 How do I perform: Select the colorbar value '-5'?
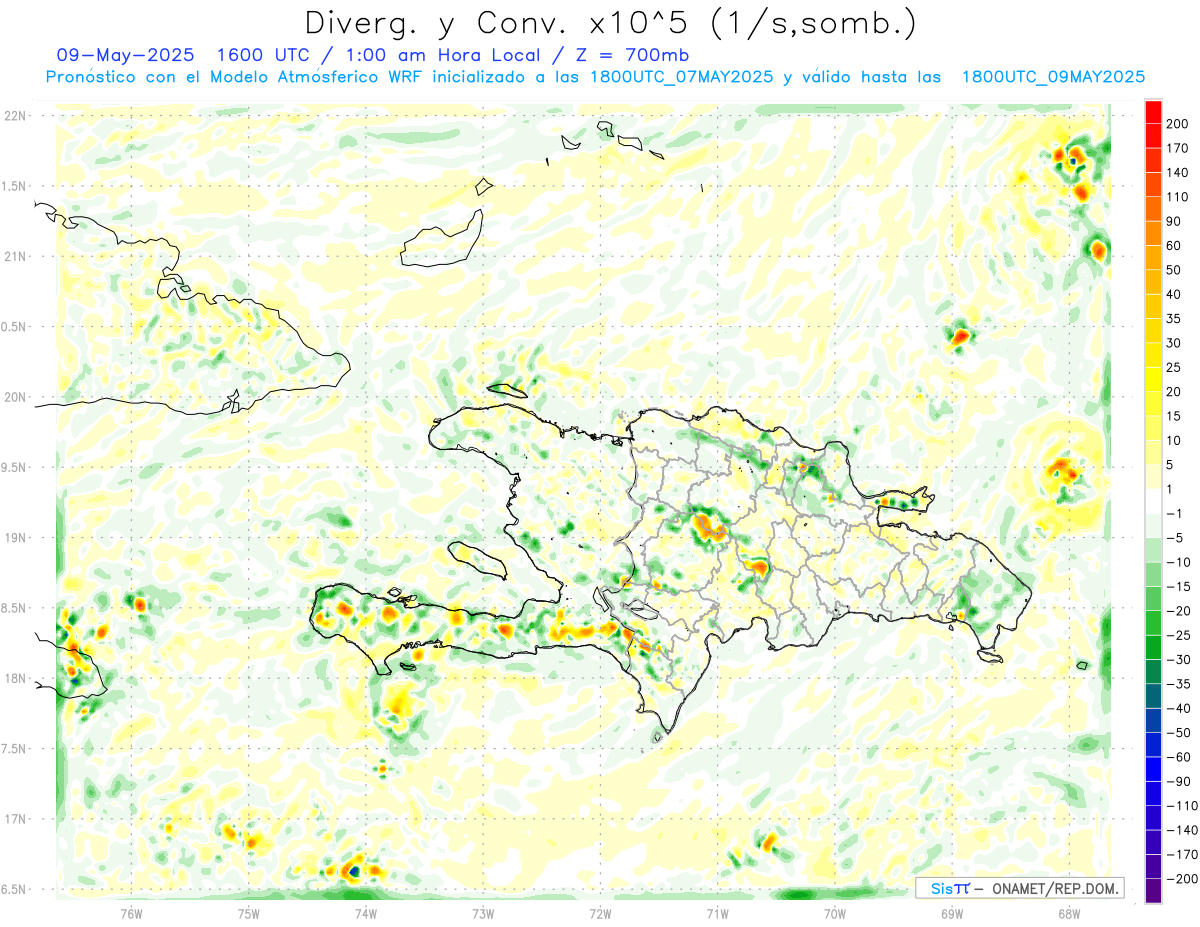[1175, 538]
